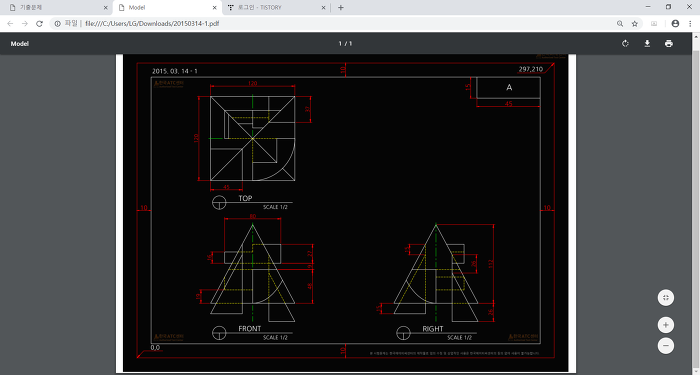Screen dimensions: 700x375
Task: Open the Chrome three-dot menu
Action: tap(690, 24)
